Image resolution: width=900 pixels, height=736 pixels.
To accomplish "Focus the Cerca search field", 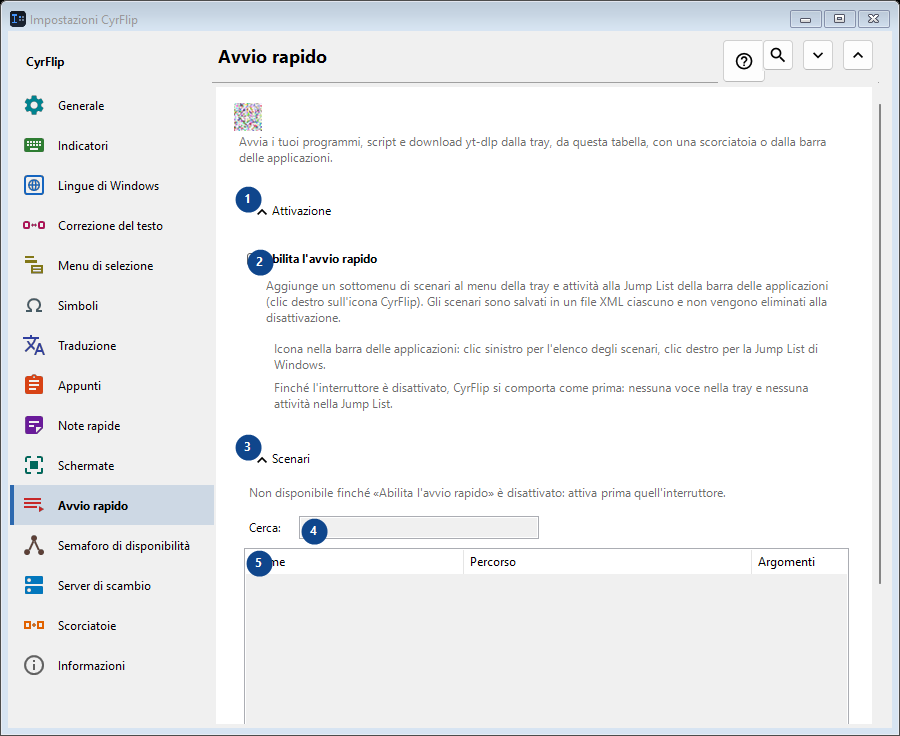I will pyautogui.click(x=419, y=528).
